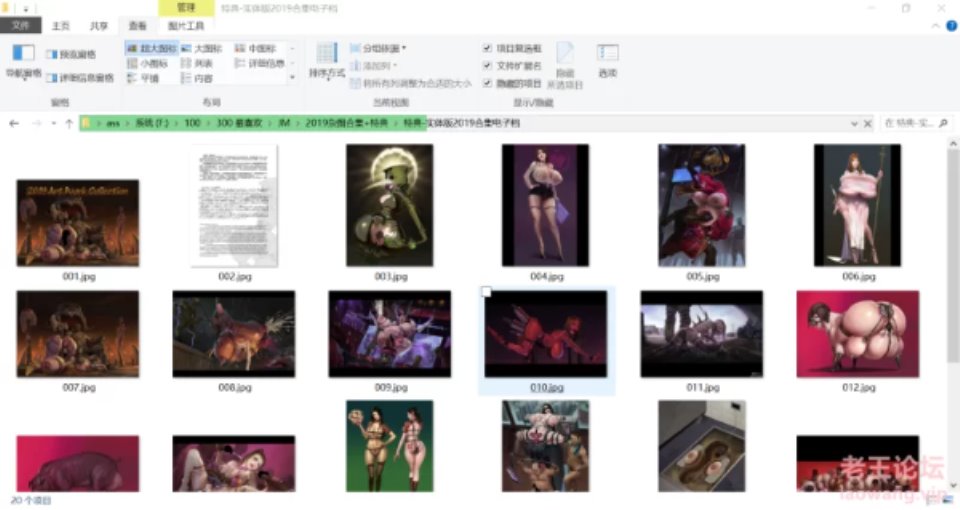
Task: Open the 选项 folder options button
Action: [x=607, y=61]
